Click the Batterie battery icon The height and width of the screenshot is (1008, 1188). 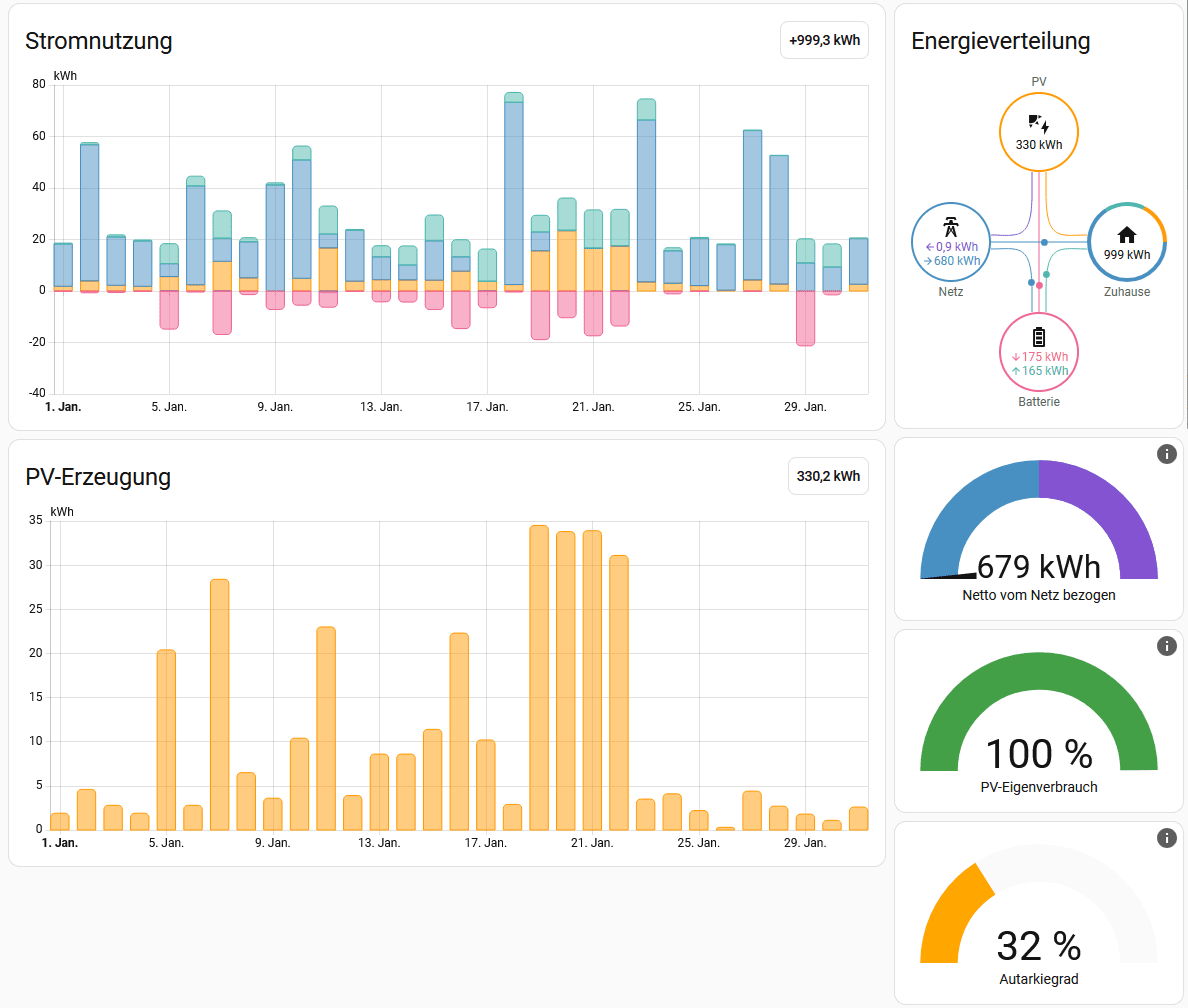click(x=1039, y=337)
